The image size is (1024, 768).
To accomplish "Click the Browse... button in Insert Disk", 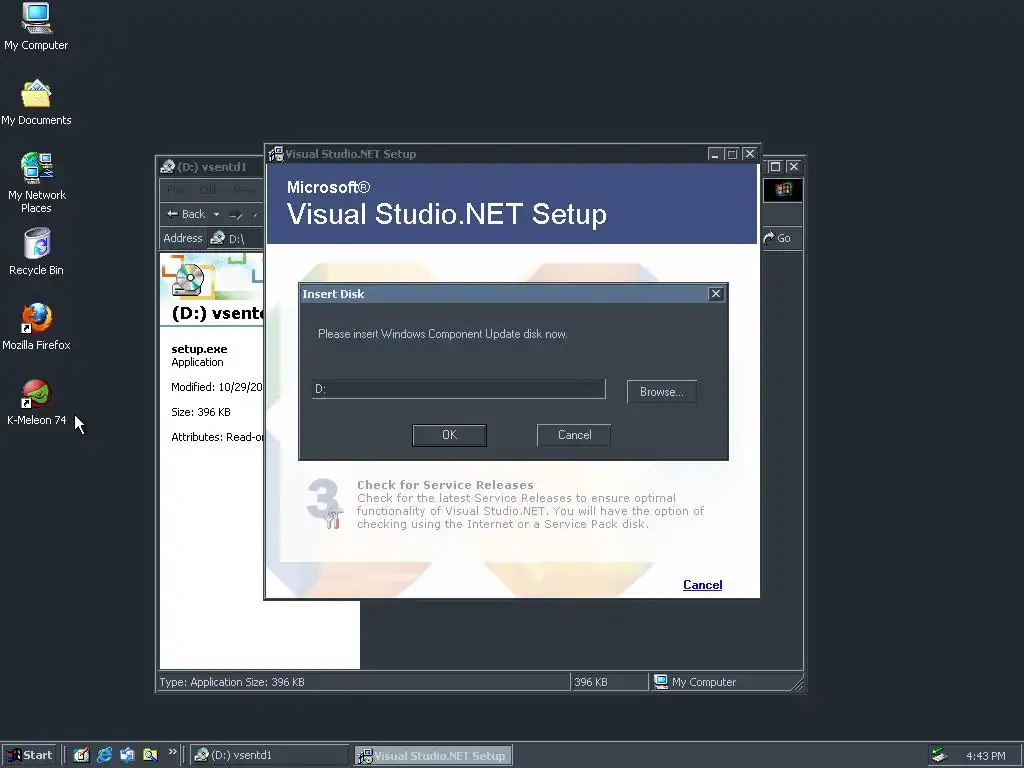I will pos(662,392).
